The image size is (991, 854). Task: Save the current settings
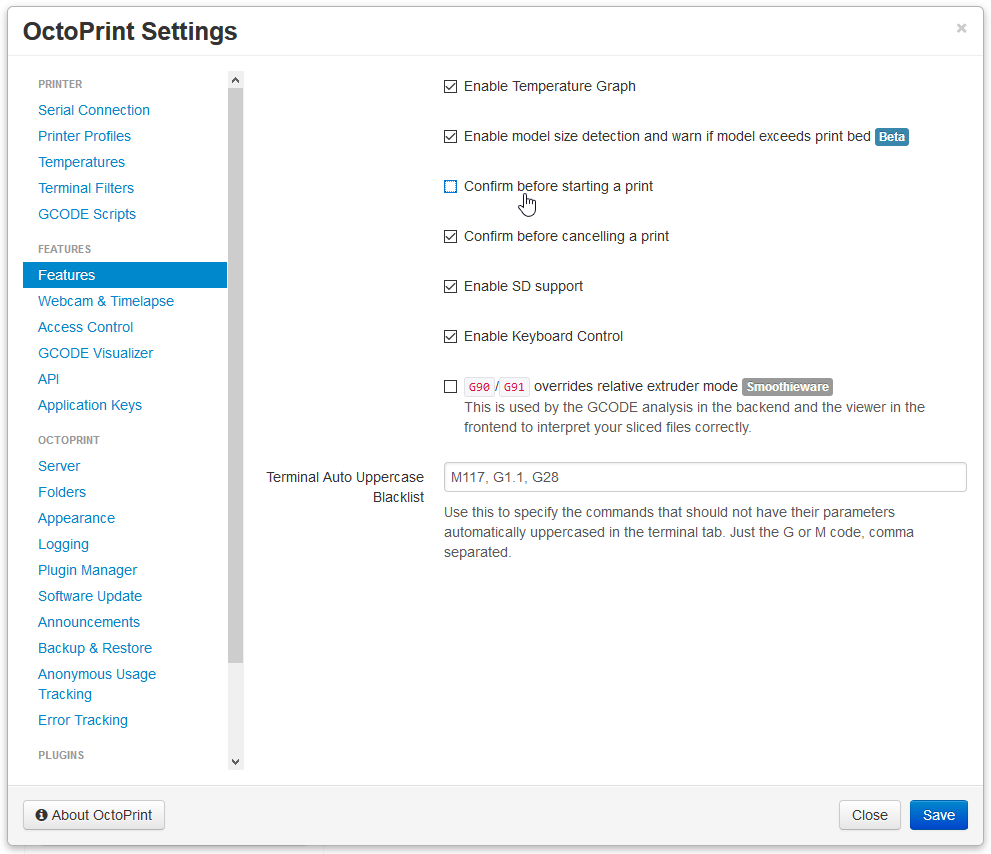938,815
